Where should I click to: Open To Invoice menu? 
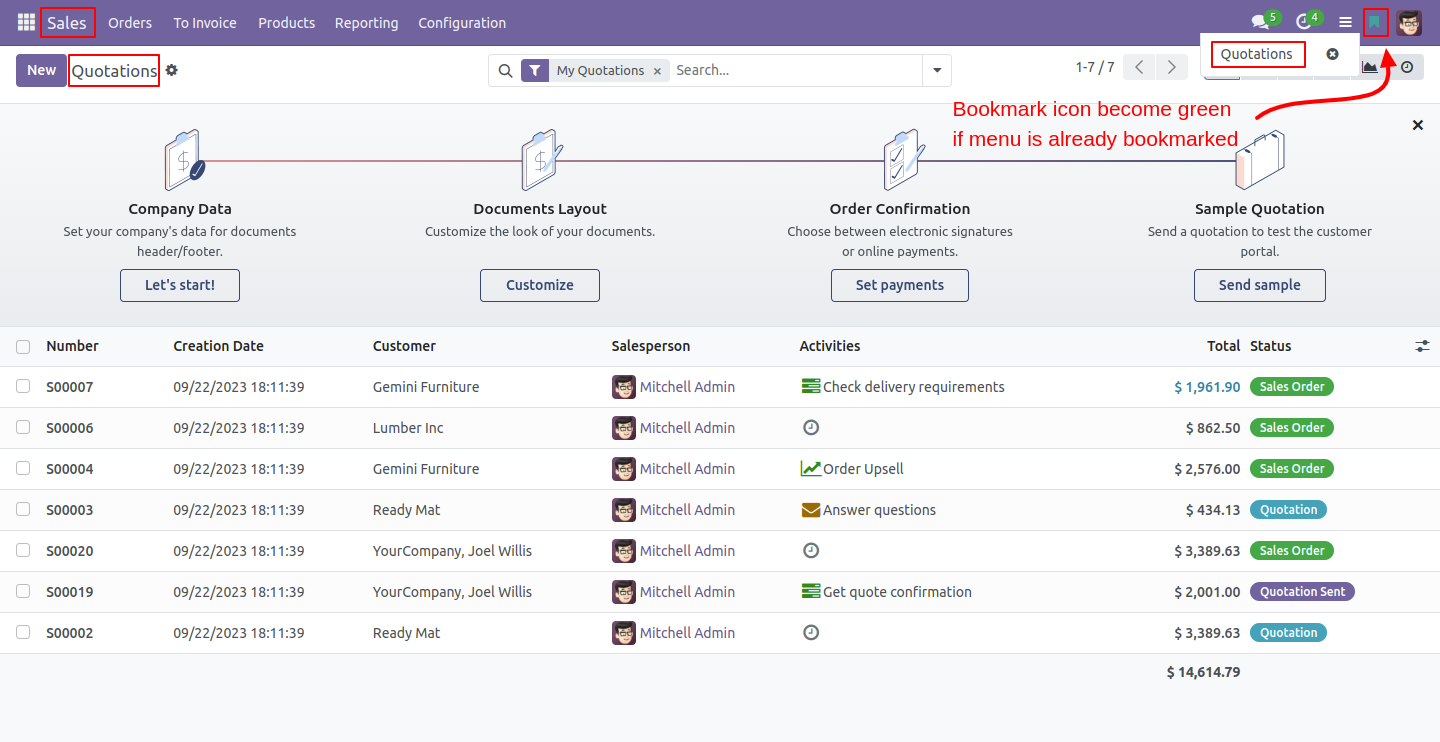click(x=205, y=23)
